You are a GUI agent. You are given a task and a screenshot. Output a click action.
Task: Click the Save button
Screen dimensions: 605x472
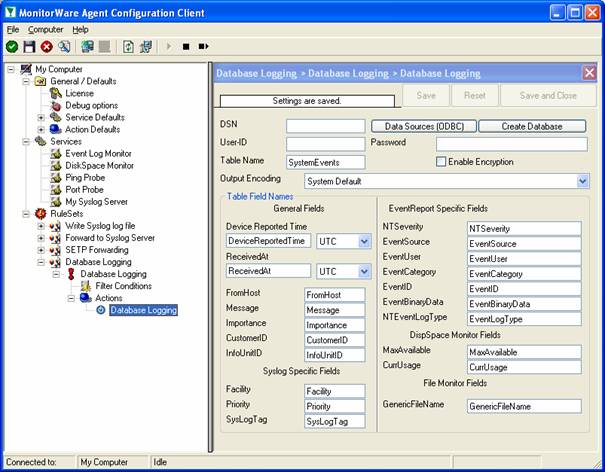426,95
